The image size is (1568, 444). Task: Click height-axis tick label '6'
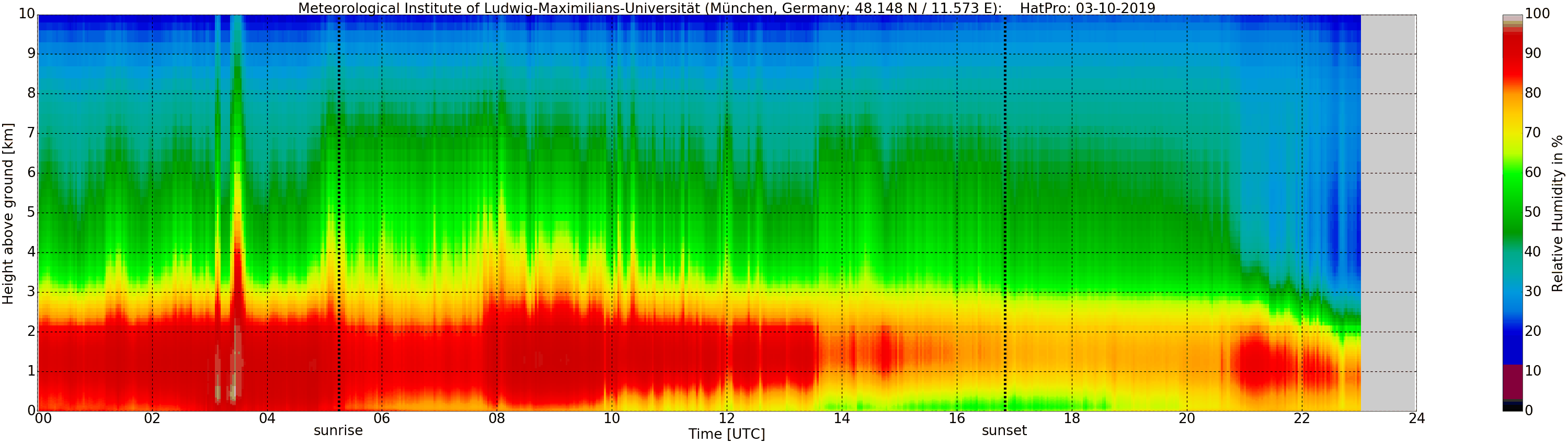[x=32, y=173]
